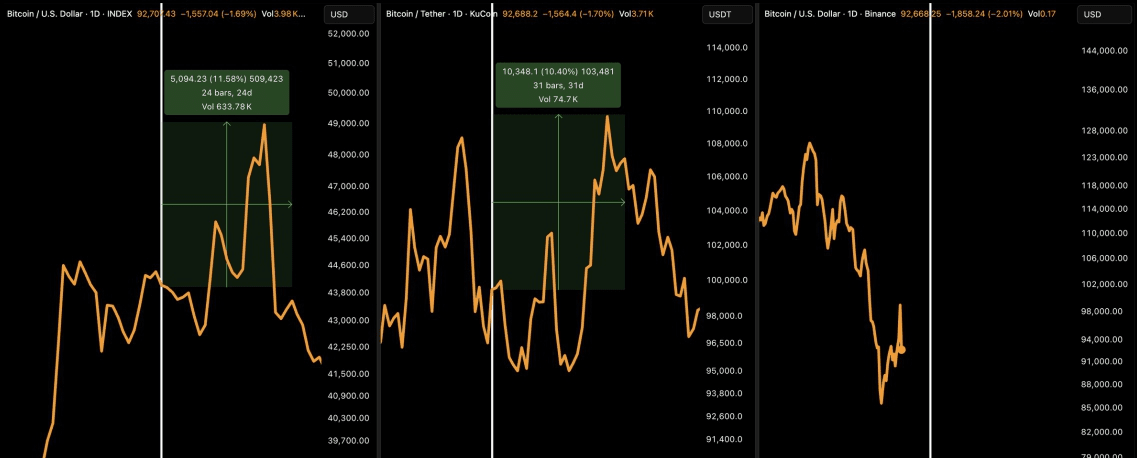Click the '41,500.00' price axis label
This screenshot has height=458, width=1137.
pyautogui.click(x=349, y=374)
